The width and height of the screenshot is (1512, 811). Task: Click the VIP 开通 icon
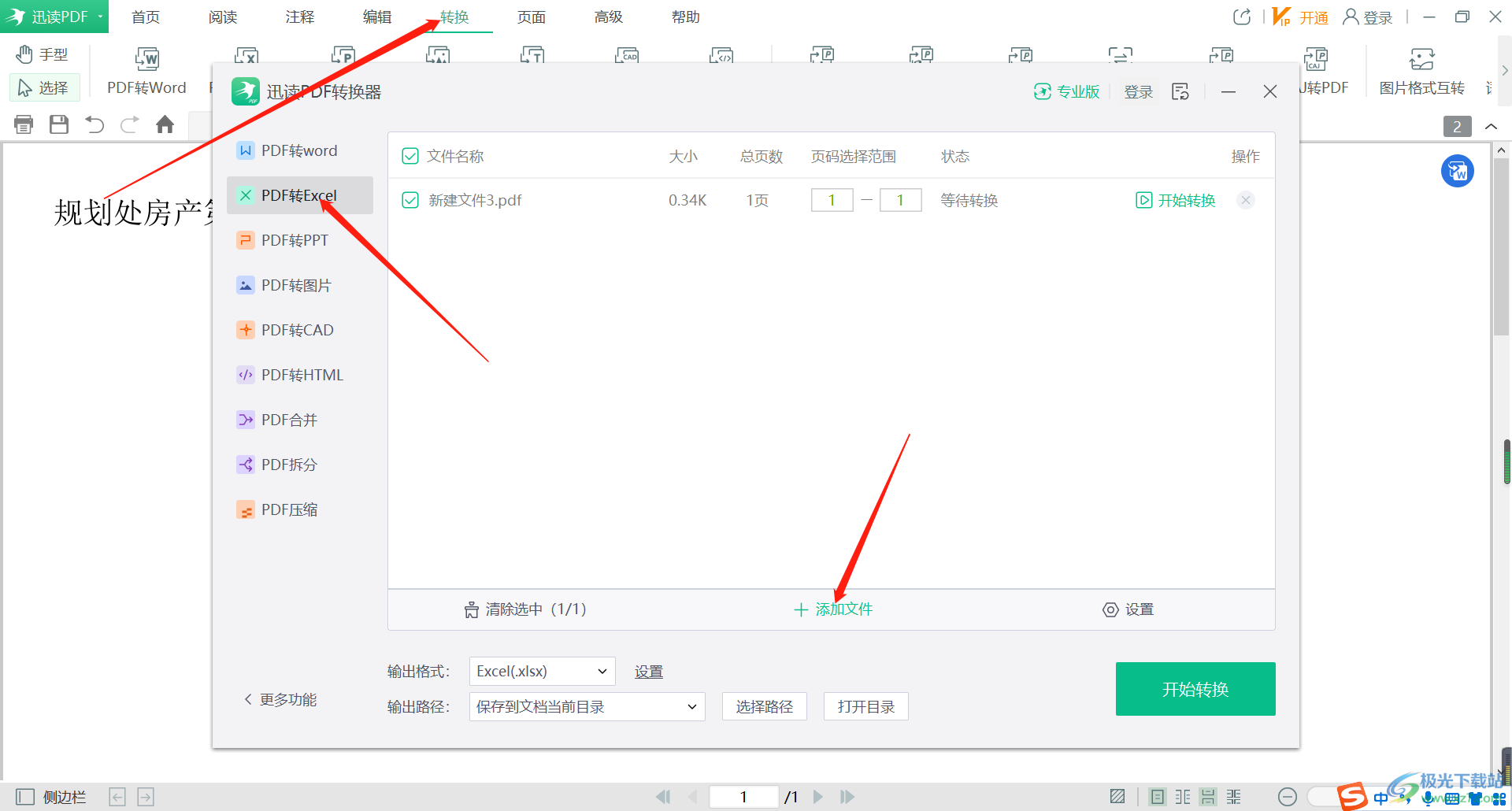click(x=1300, y=17)
